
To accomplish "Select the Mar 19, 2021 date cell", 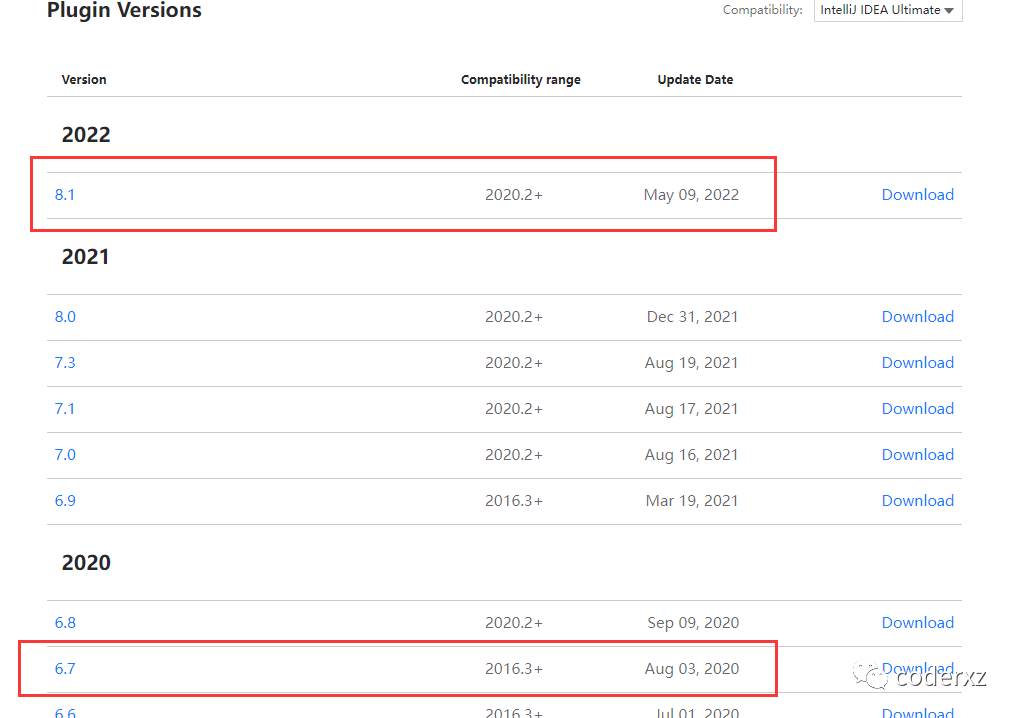I will pos(692,501).
